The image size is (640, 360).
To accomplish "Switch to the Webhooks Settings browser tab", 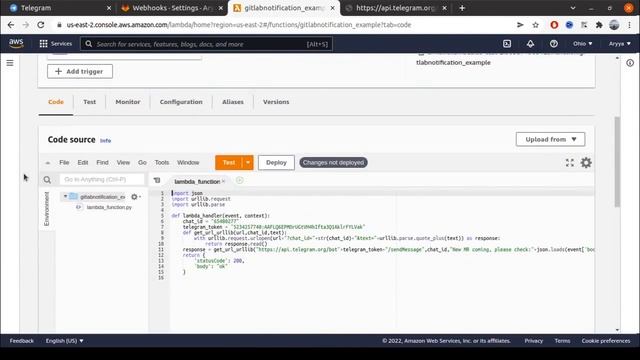I will (173, 8).
